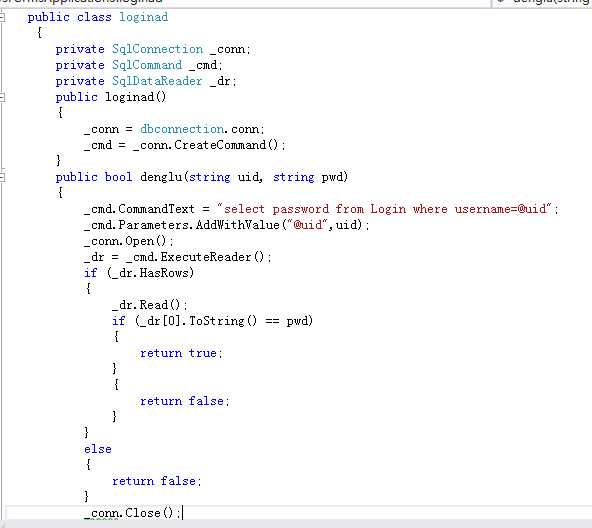This screenshot has width=592, height=528.
Task: Place cursor on the SqlConnection type name
Action: click(157, 49)
